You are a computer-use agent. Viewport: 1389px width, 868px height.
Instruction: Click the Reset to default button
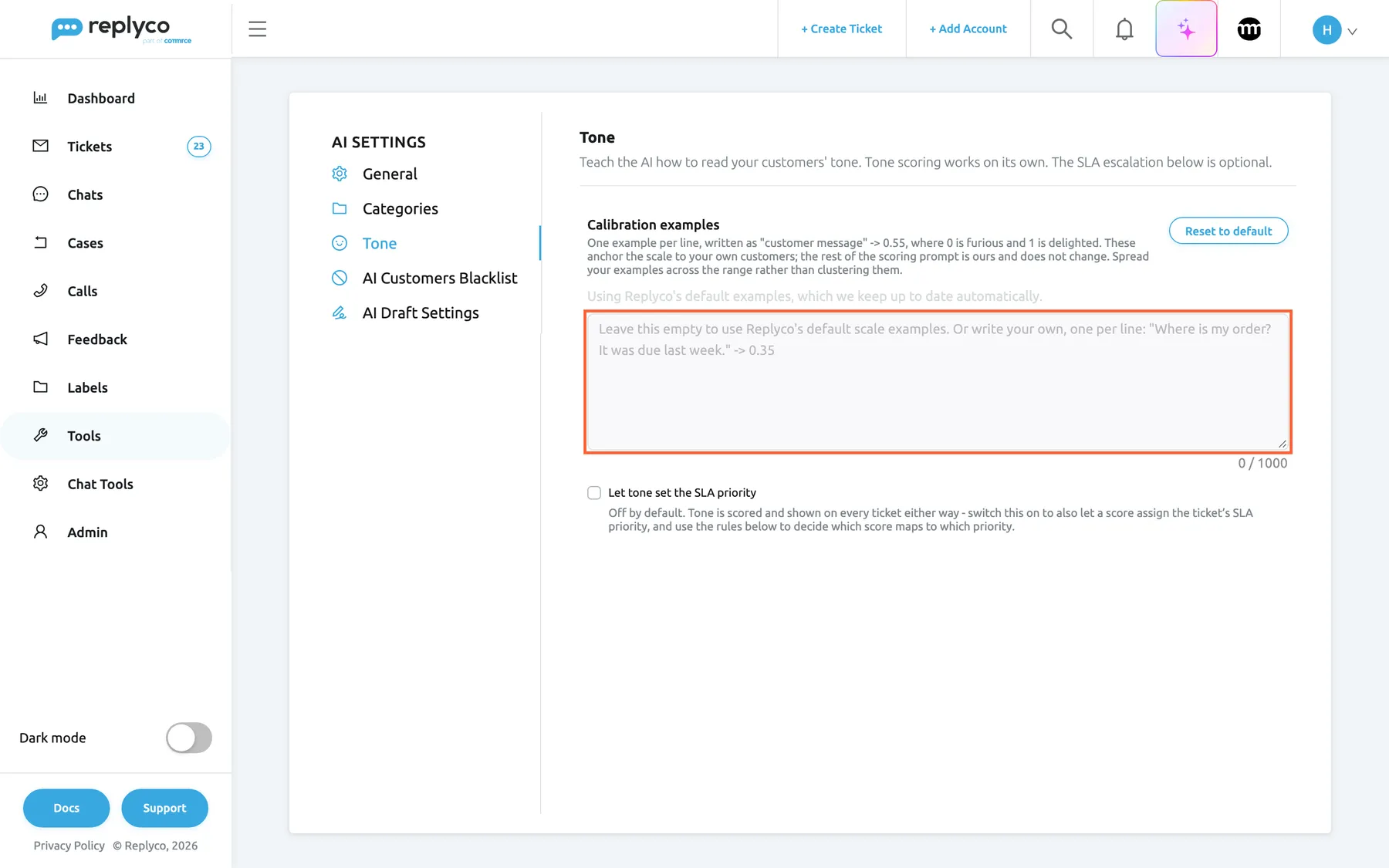pyautogui.click(x=1228, y=231)
